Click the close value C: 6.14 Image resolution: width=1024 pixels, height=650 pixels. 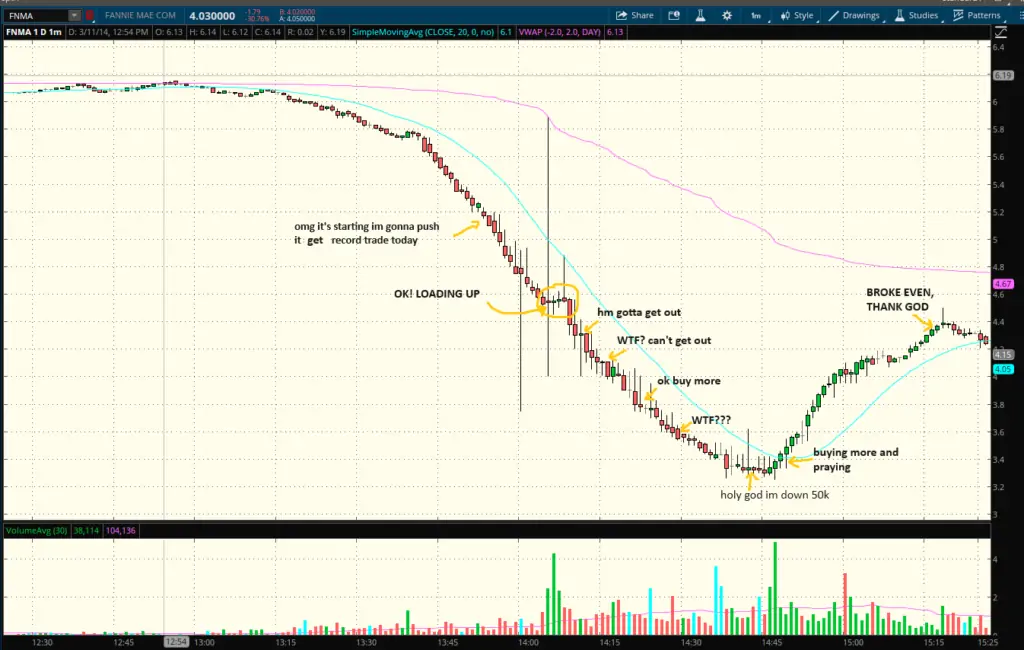coord(268,32)
